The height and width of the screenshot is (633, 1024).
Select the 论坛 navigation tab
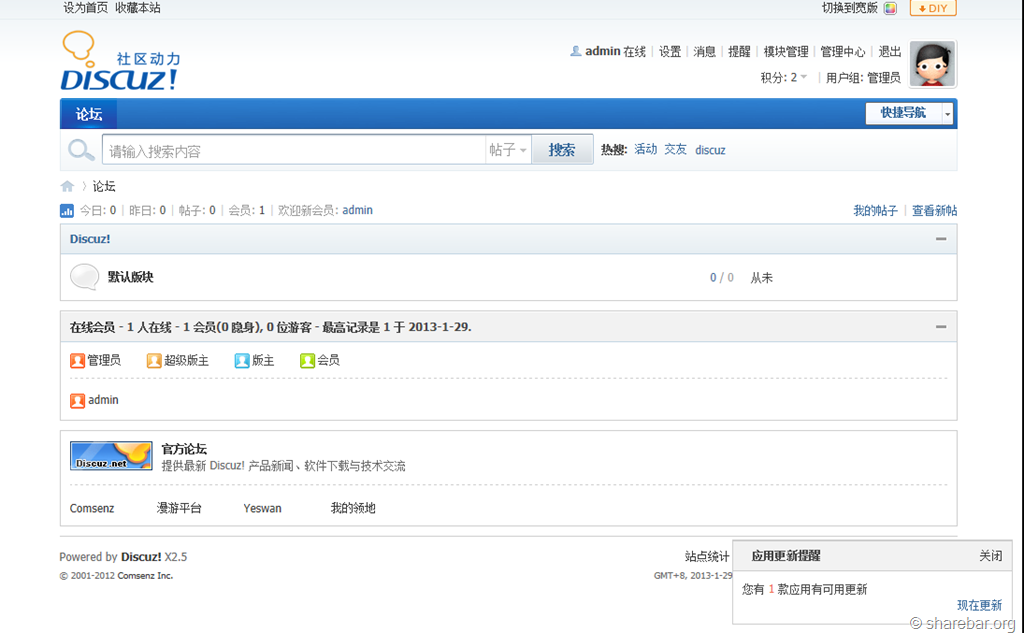click(89, 114)
